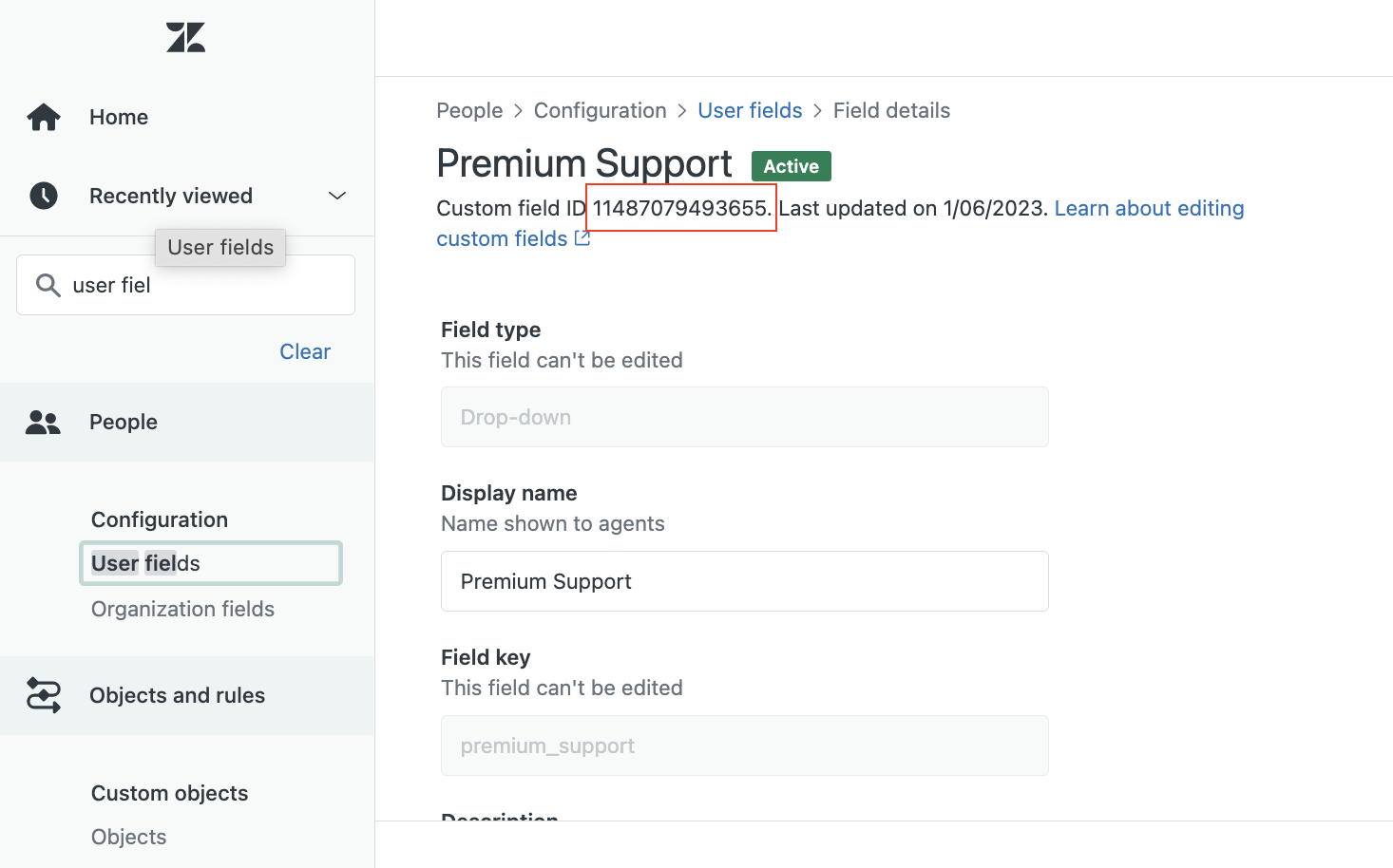Open Organization fields in the sidebar
This screenshot has height=868, width=1393.
pyautogui.click(x=182, y=609)
